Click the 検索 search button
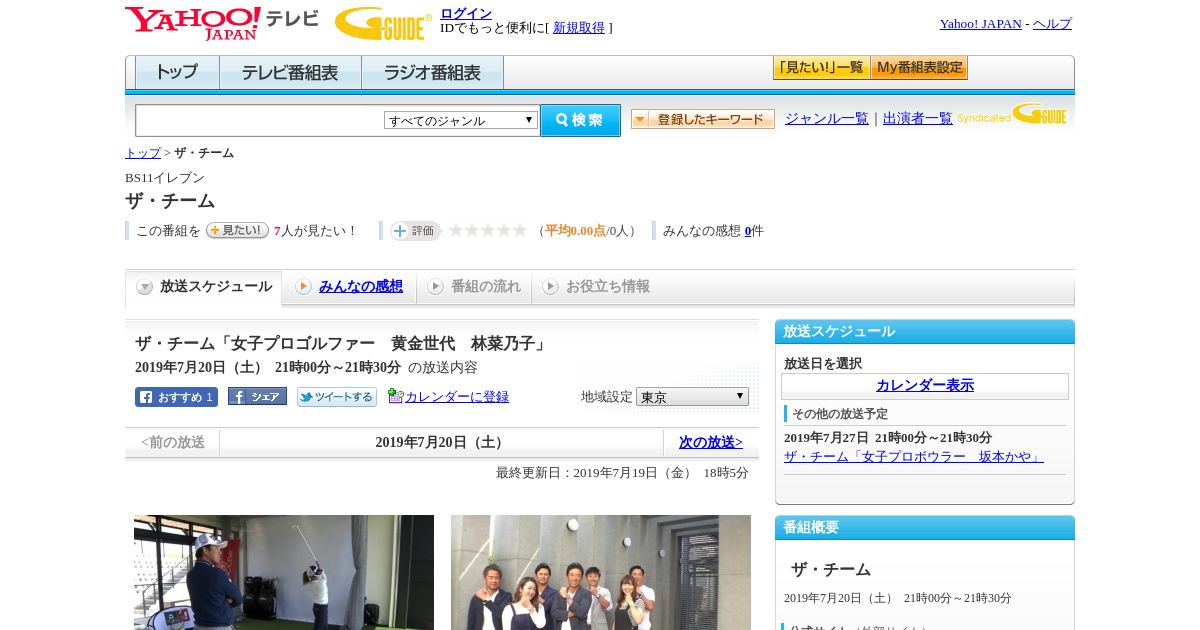 580,120
